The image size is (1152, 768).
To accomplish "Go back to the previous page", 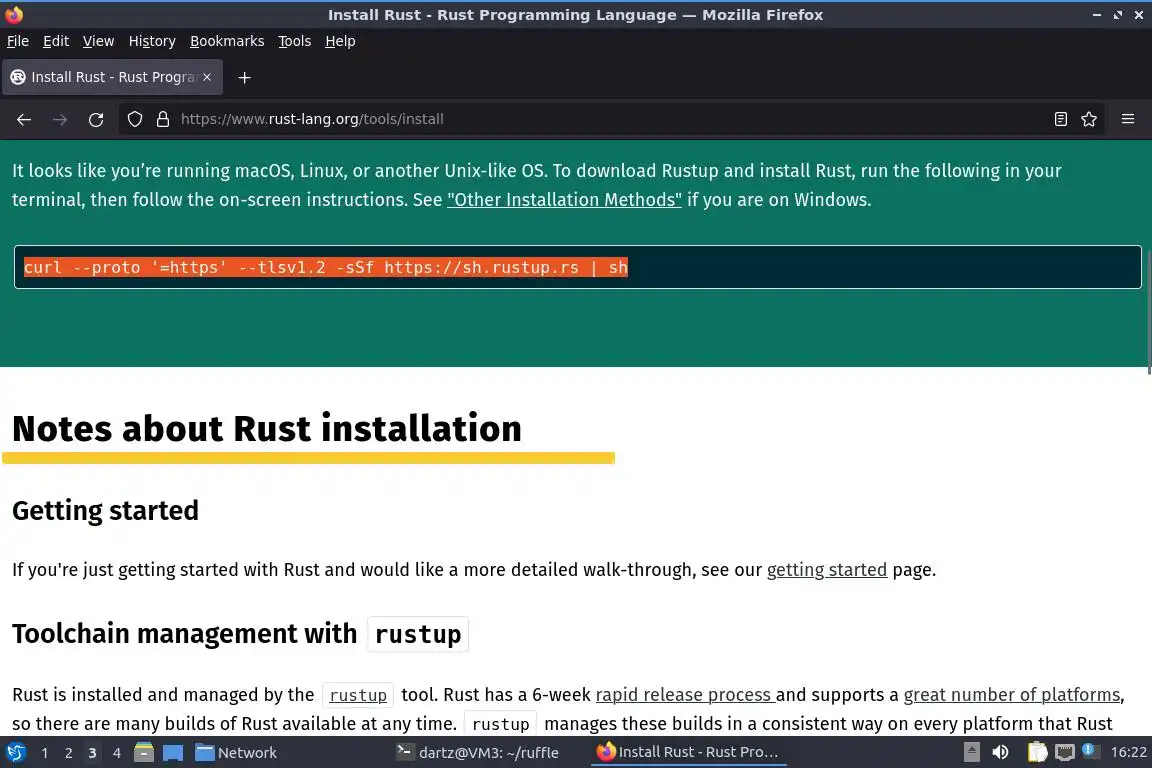I will point(24,119).
